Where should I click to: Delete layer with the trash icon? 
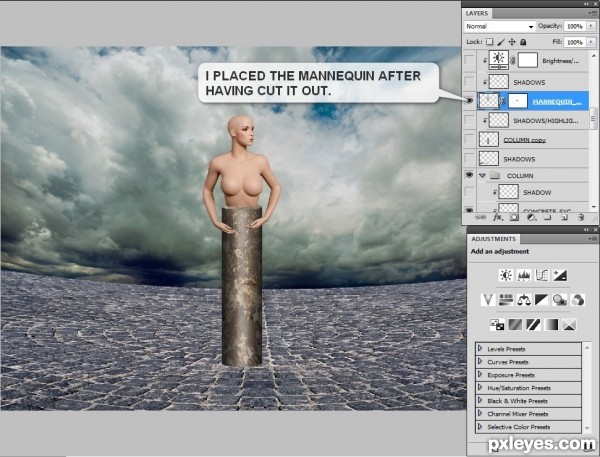[581, 217]
